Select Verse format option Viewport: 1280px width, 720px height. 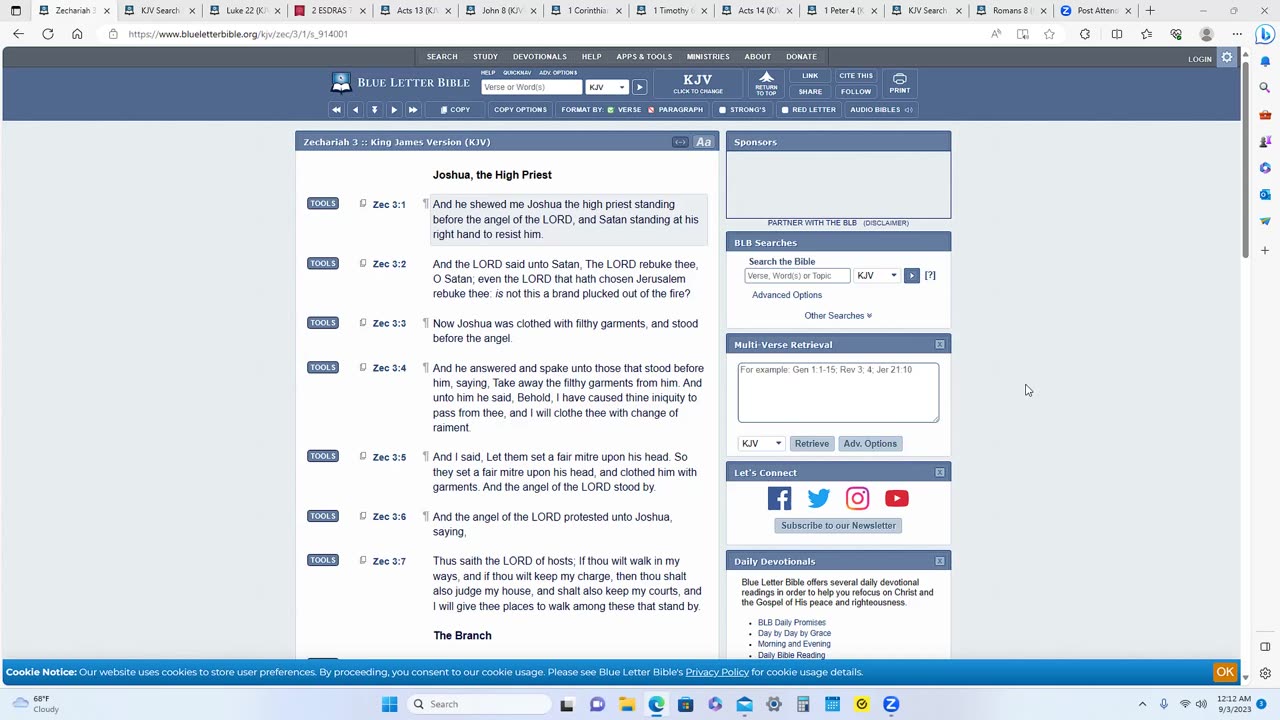625,110
